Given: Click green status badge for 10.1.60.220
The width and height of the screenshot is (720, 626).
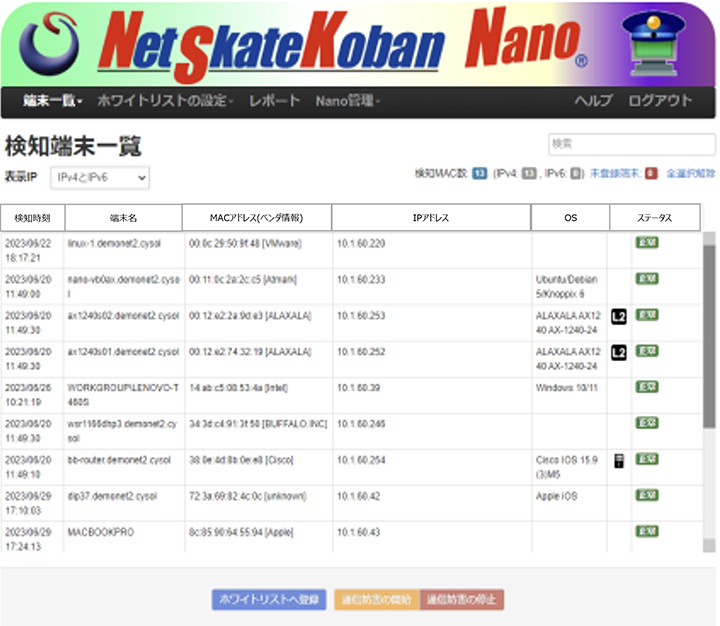Looking at the screenshot, I should coord(647,243).
